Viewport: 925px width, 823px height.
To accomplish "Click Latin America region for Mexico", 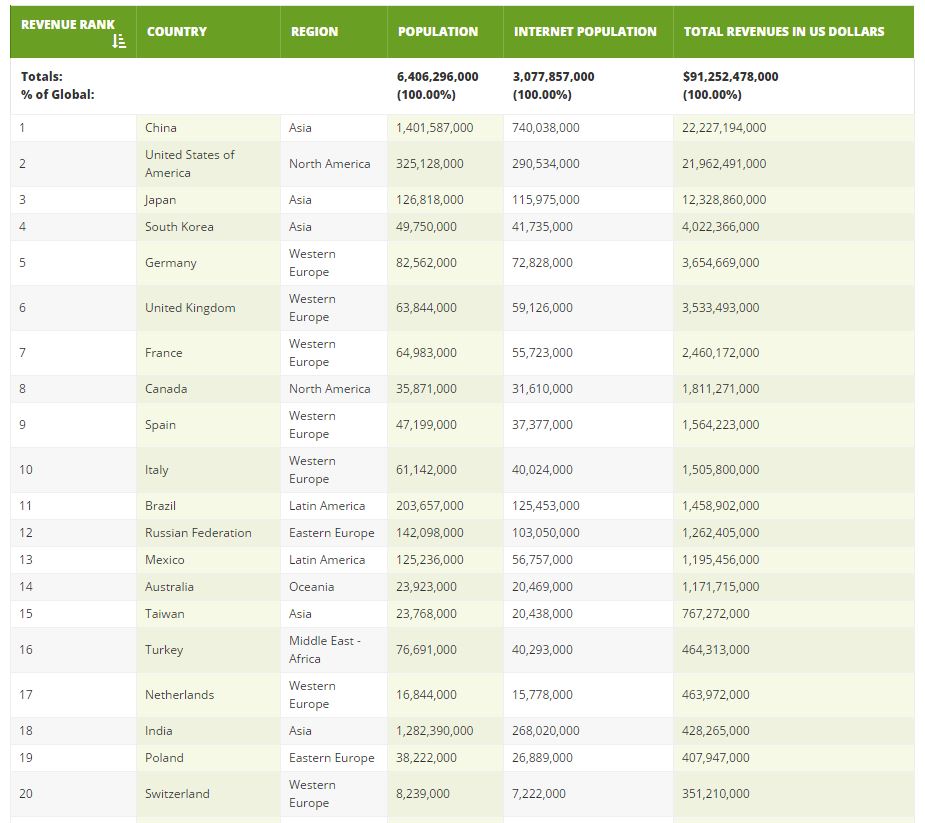I will 327,560.
